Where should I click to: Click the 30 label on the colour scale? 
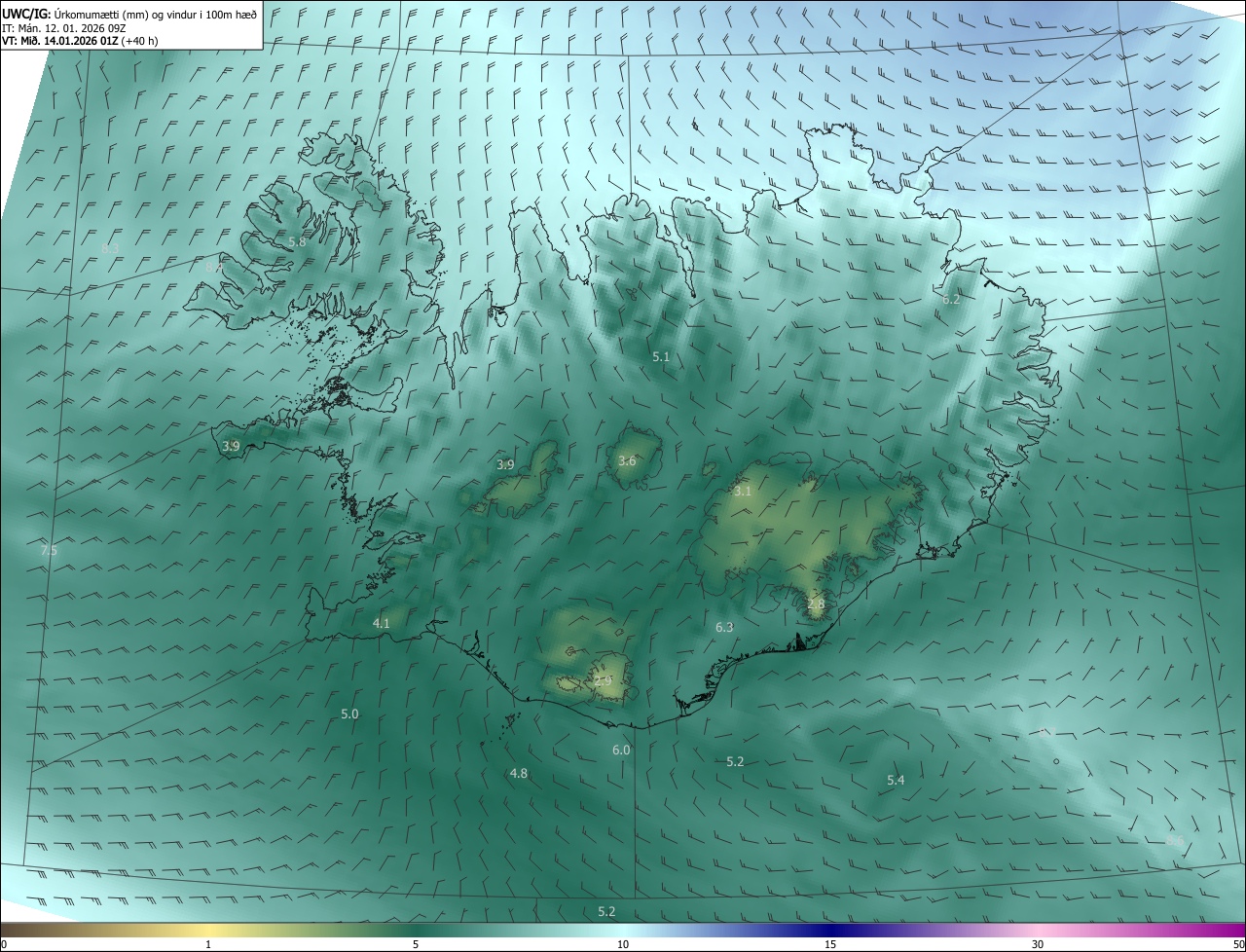coord(1038,944)
